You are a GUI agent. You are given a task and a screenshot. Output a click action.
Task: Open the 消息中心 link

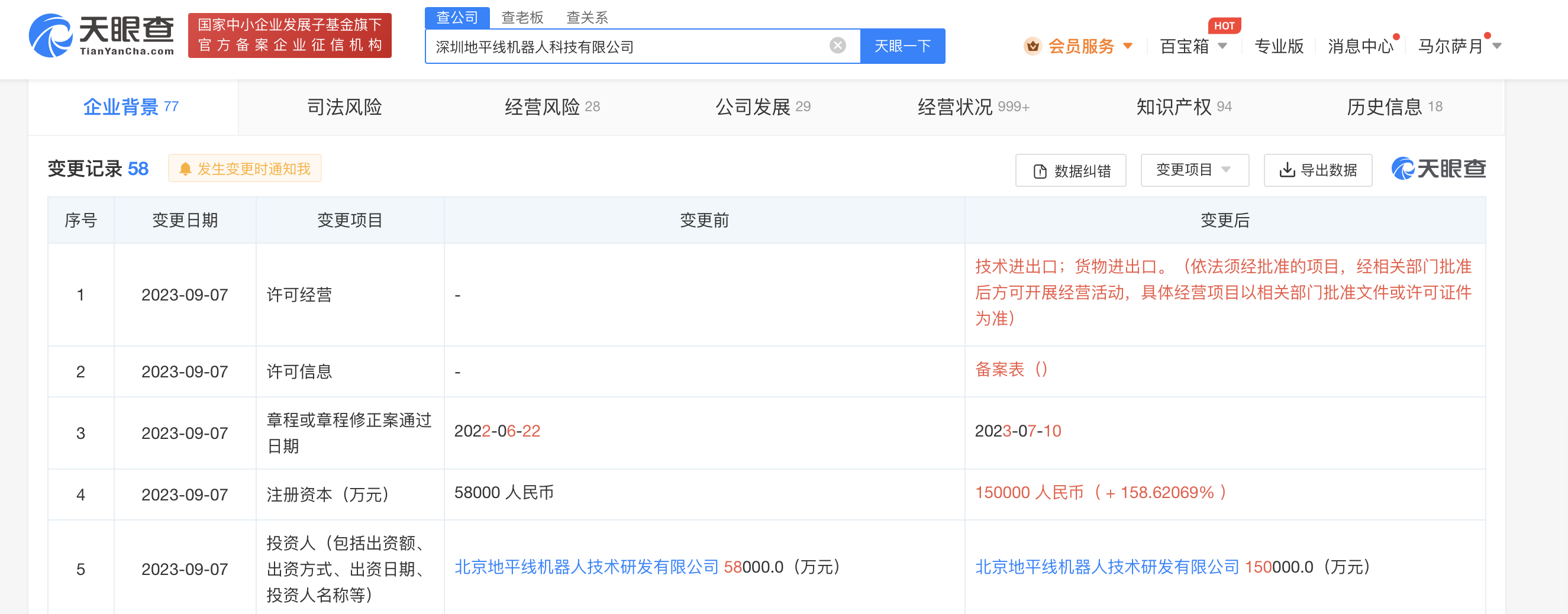1360,46
